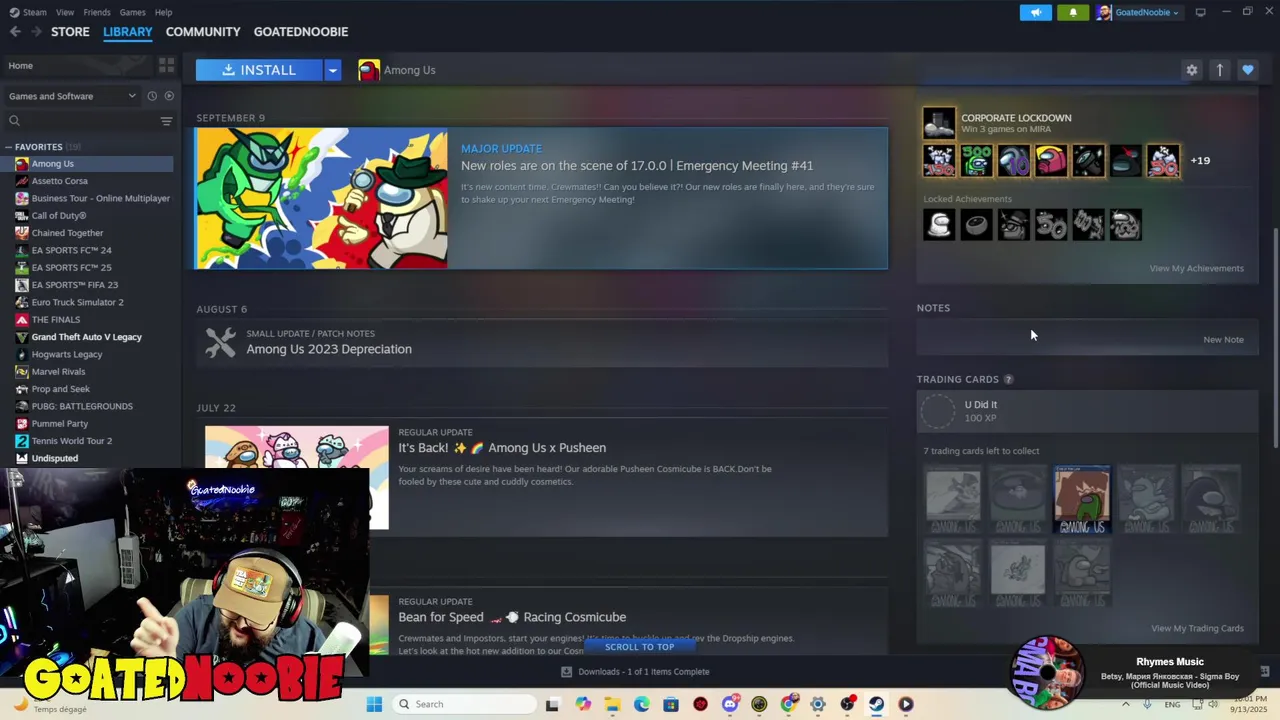Open Microsoft Edge from taskbar
This screenshot has height=720, width=1280.
(x=641, y=704)
